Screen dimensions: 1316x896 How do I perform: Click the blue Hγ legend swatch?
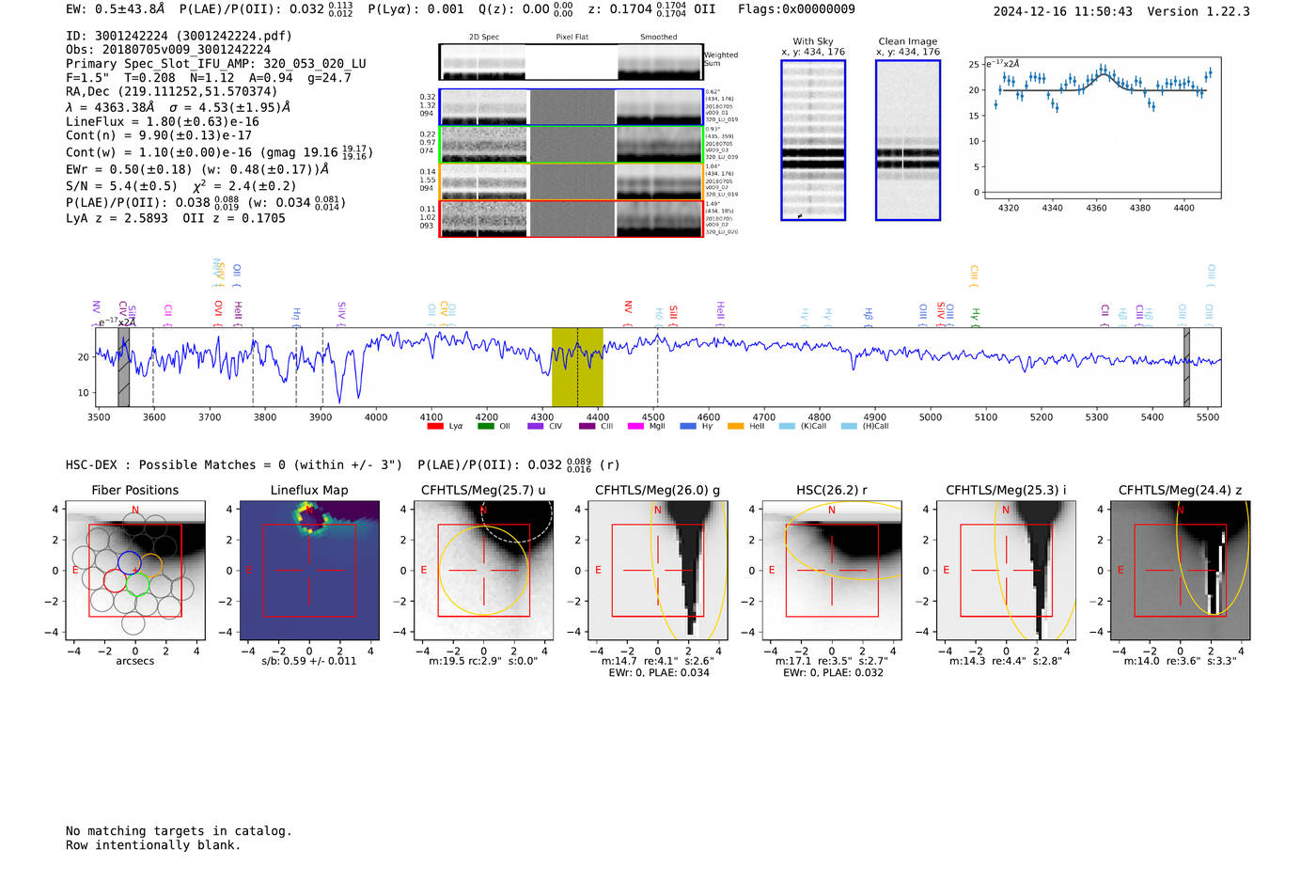pyautogui.click(x=688, y=426)
